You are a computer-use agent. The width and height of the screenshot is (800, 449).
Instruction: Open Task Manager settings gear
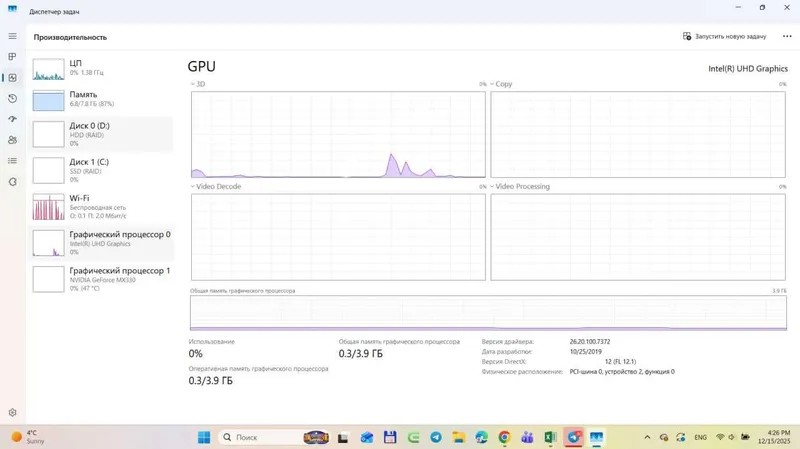point(12,412)
